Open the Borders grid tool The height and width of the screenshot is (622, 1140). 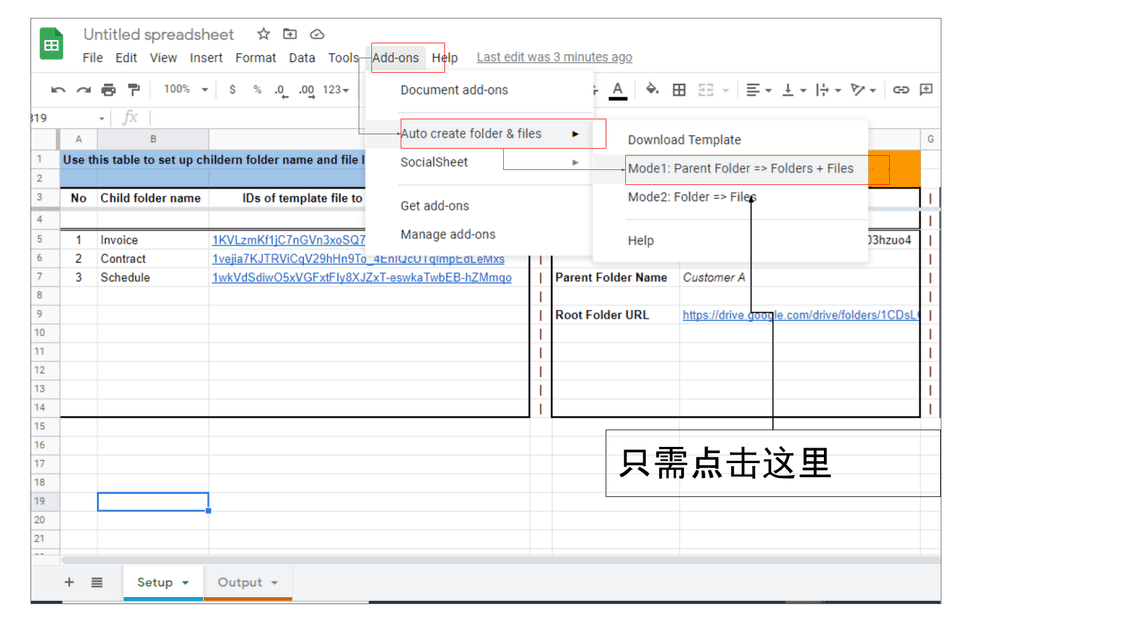tap(679, 90)
